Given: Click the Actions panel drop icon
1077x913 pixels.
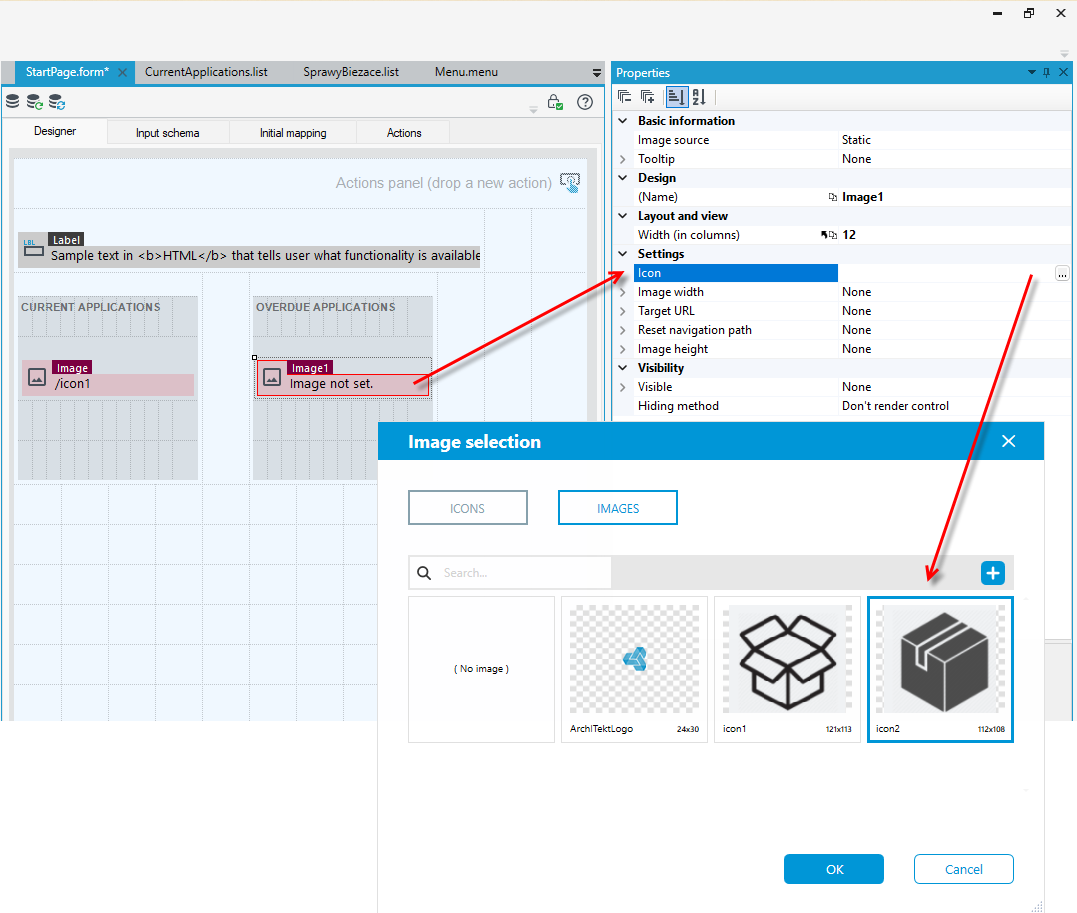Looking at the screenshot, I should pyautogui.click(x=569, y=183).
